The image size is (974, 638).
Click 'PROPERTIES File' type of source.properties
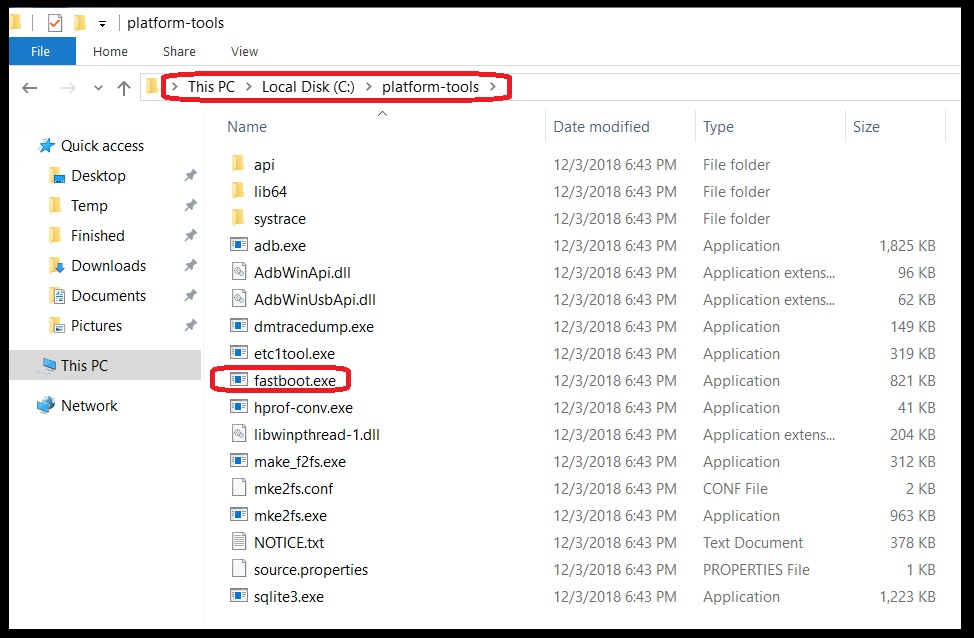[756, 570]
